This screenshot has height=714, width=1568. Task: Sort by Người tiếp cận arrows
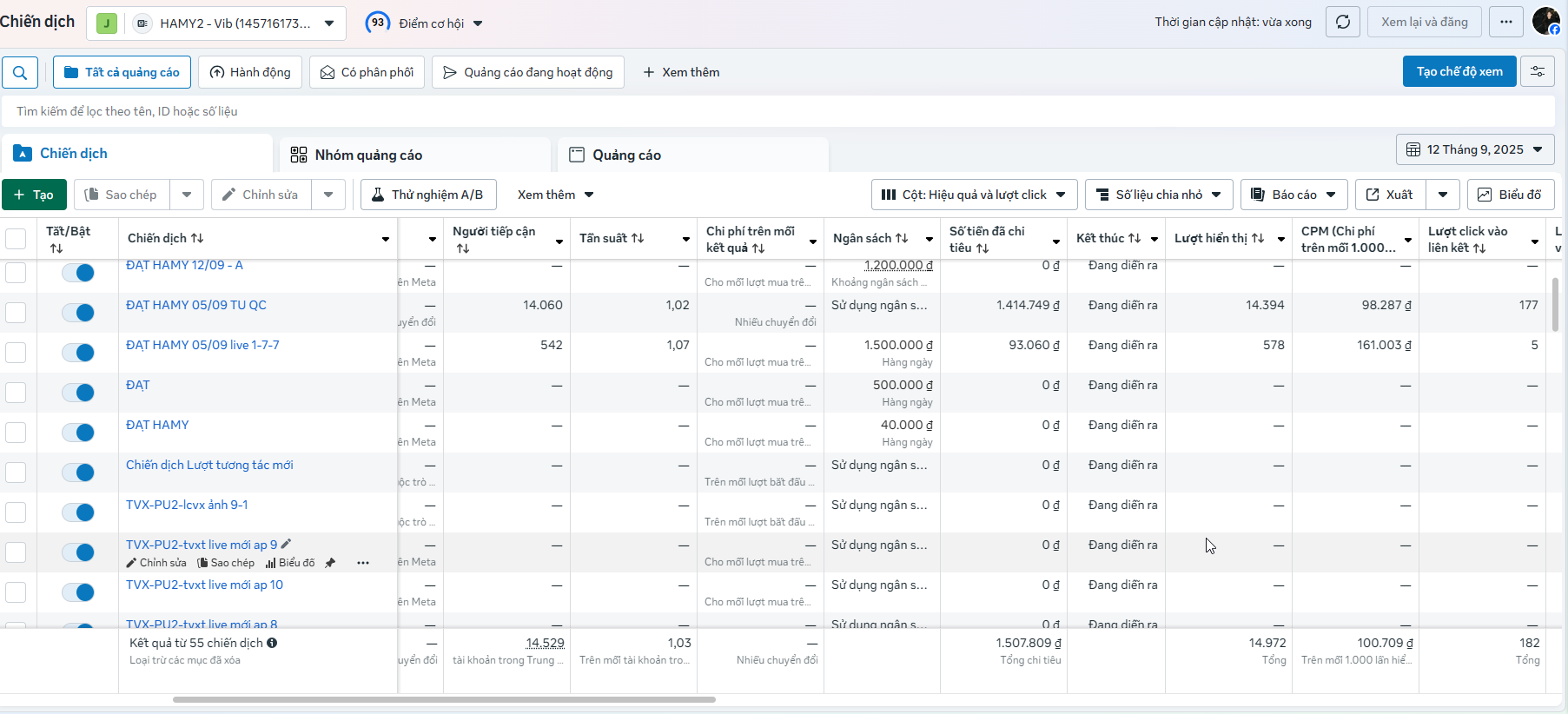pyautogui.click(x=463, y=248)
